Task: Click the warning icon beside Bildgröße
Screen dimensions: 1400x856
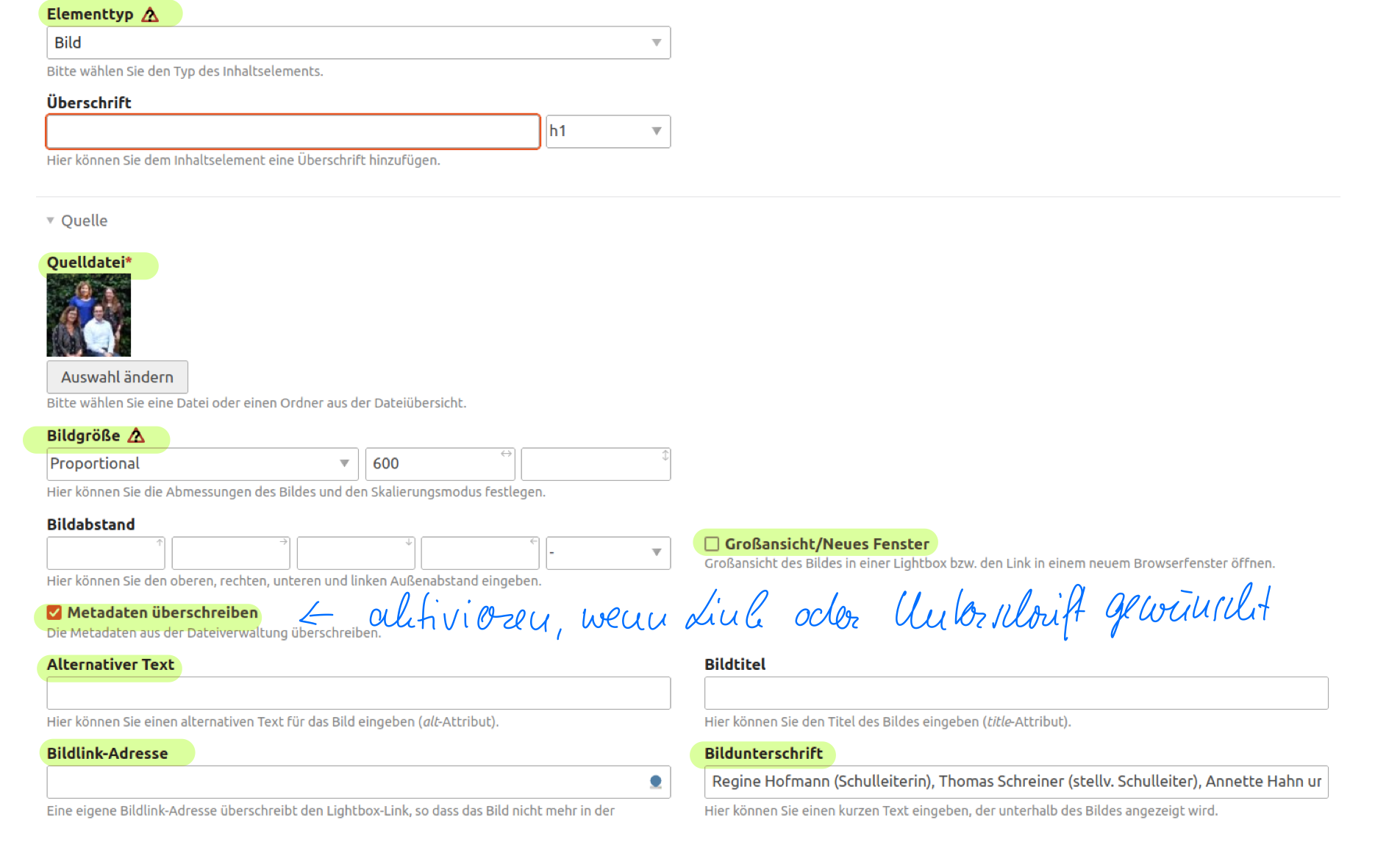Action: click(x=136, y=436)
